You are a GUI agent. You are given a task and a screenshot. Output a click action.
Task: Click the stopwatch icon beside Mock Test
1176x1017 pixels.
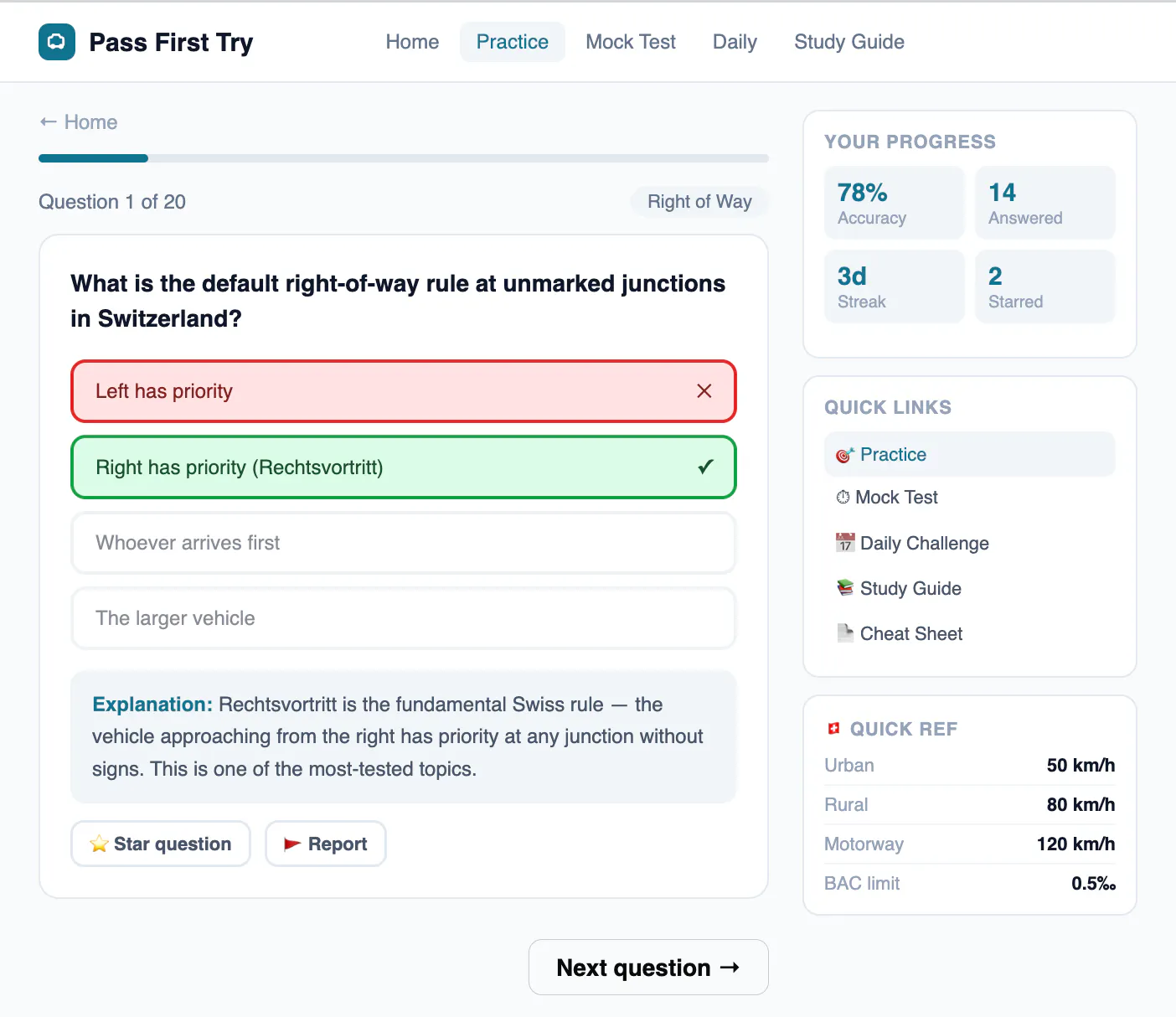[x=843, y=497]
